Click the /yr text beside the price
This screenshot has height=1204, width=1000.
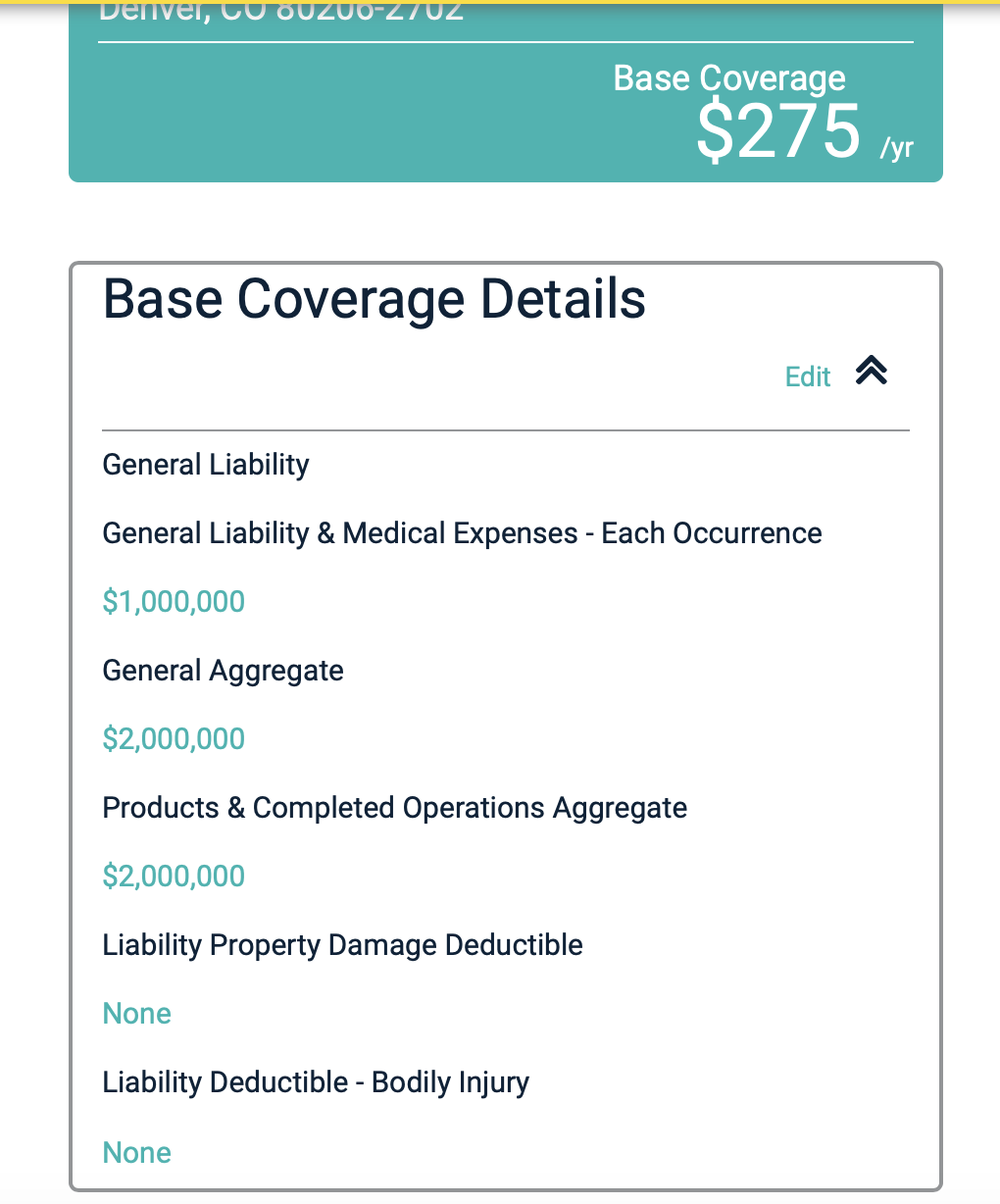896,148
